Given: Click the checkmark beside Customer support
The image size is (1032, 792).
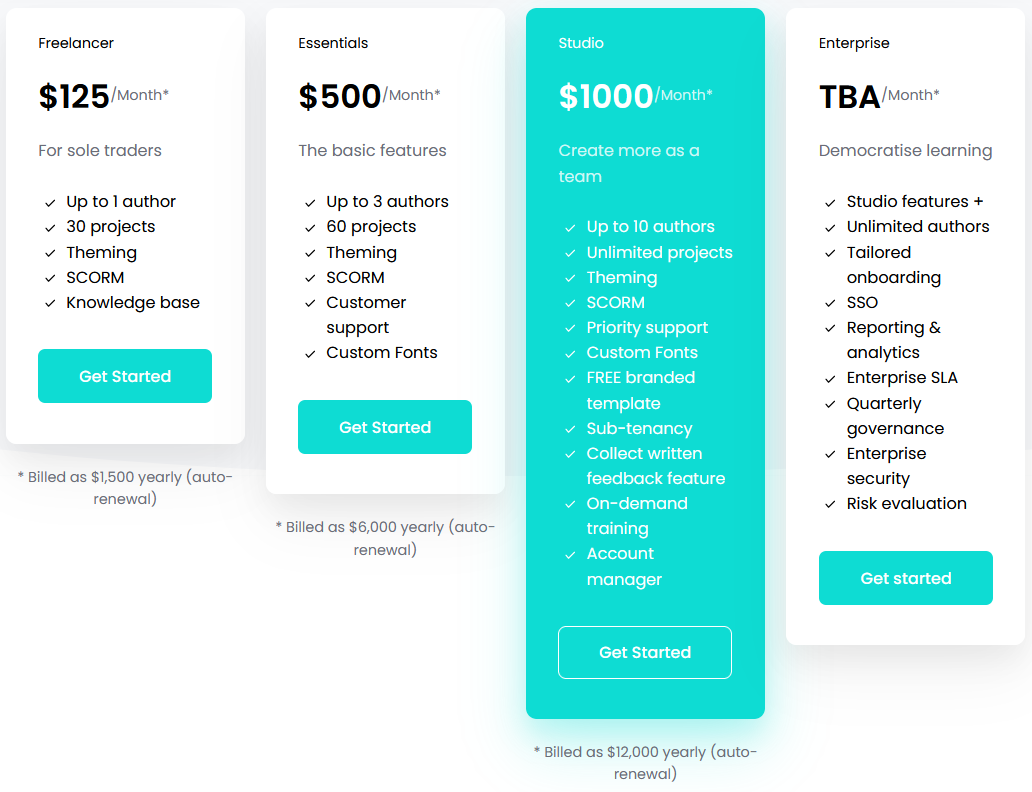Looking at the screenshot, I should [310, 302].
